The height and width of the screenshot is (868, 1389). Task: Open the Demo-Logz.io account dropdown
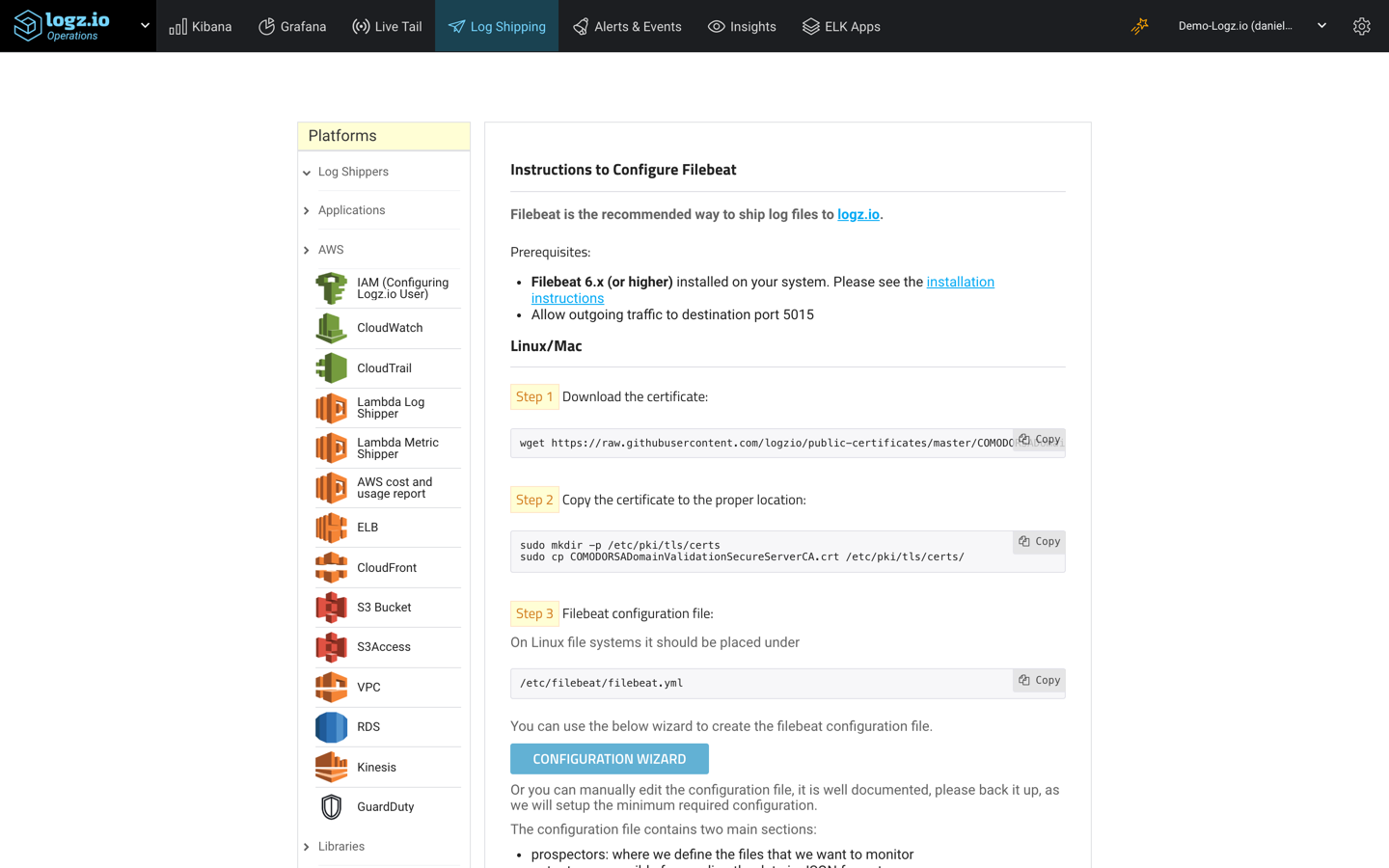(1252, 26)
